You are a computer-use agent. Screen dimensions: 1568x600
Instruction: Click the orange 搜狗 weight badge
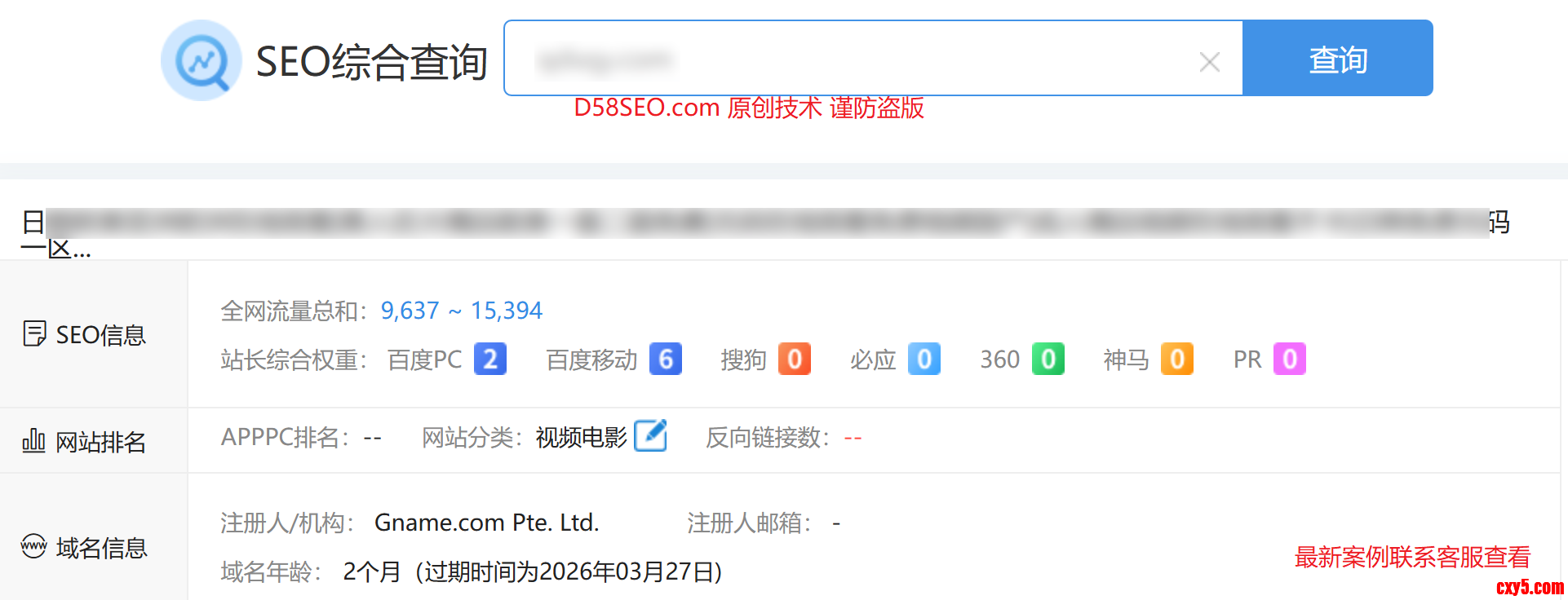(x=795, y=360)
